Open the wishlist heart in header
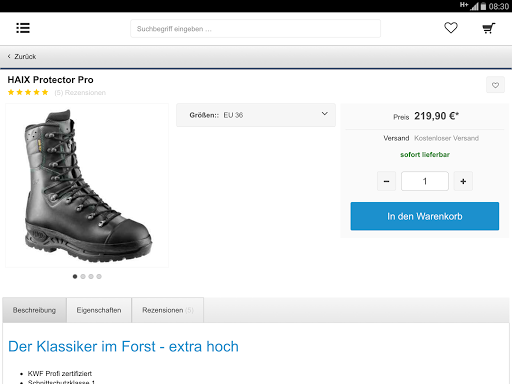This screenshot has height=384, width=512. [451, 28]
